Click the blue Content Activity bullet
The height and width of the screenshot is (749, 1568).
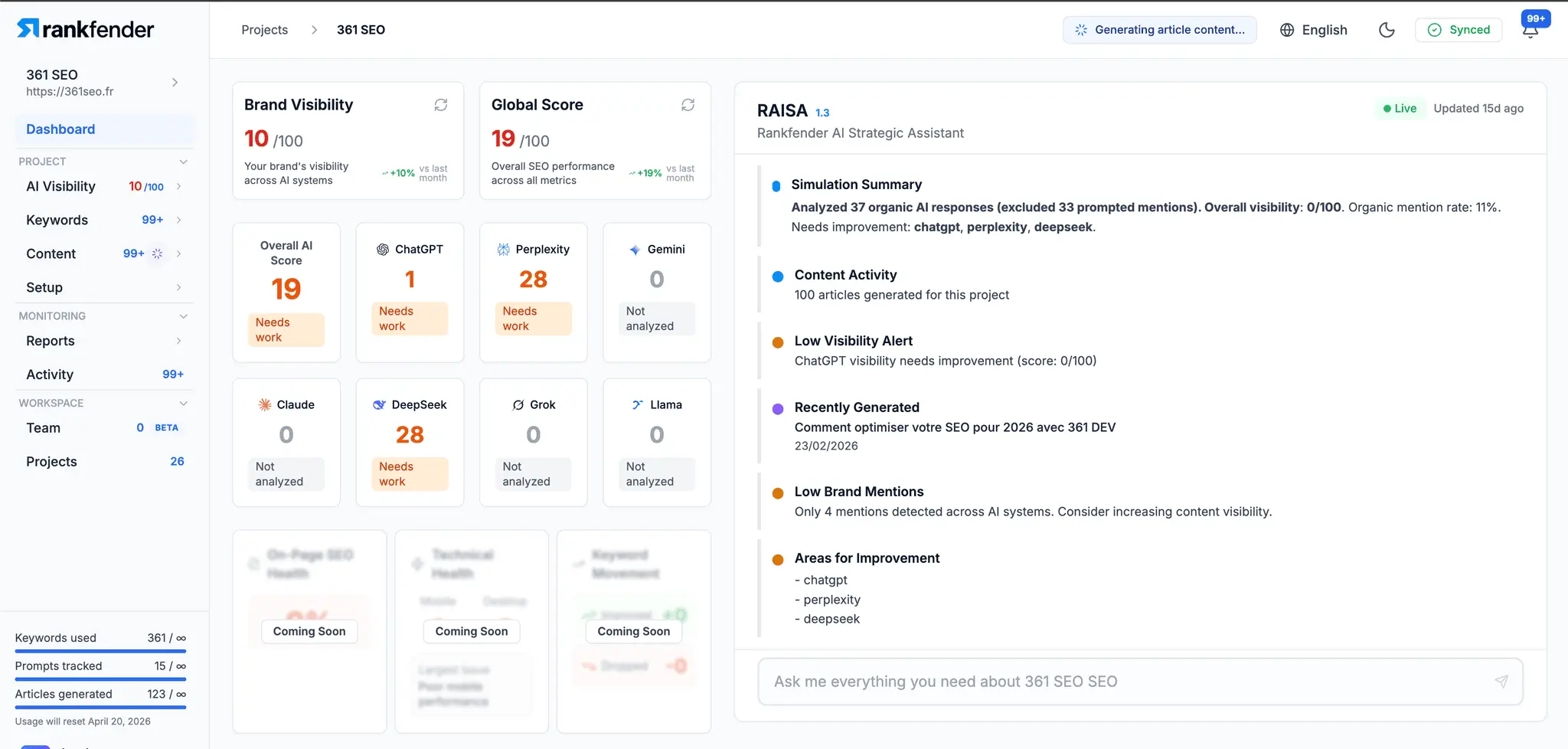[778, 276]
